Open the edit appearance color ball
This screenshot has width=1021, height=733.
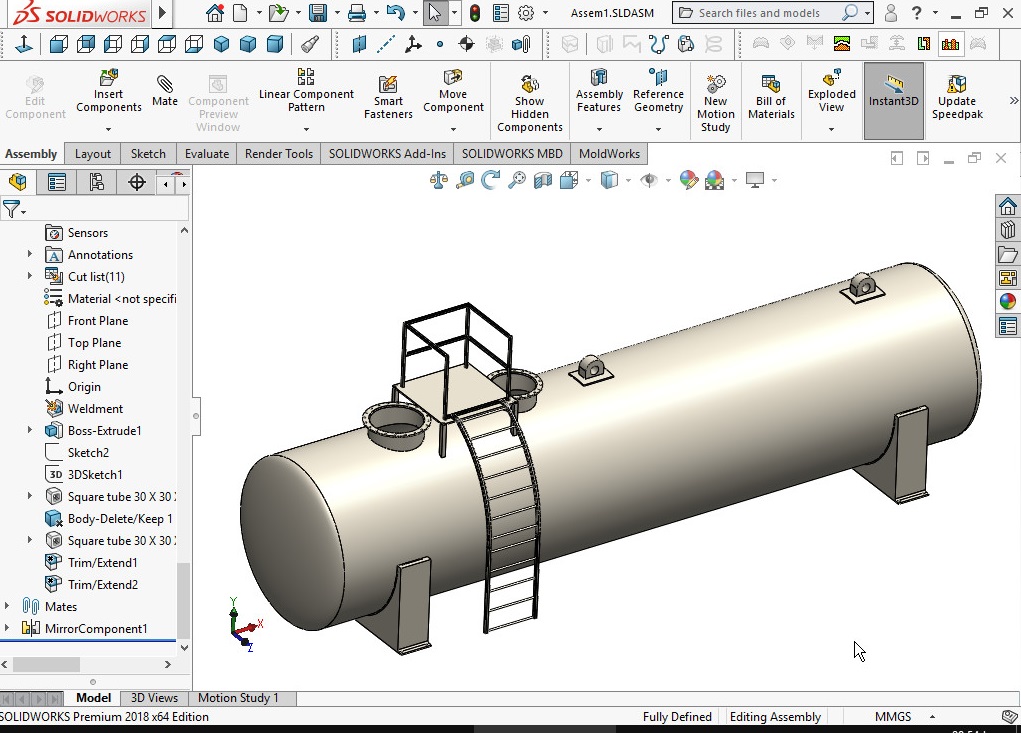688,180
